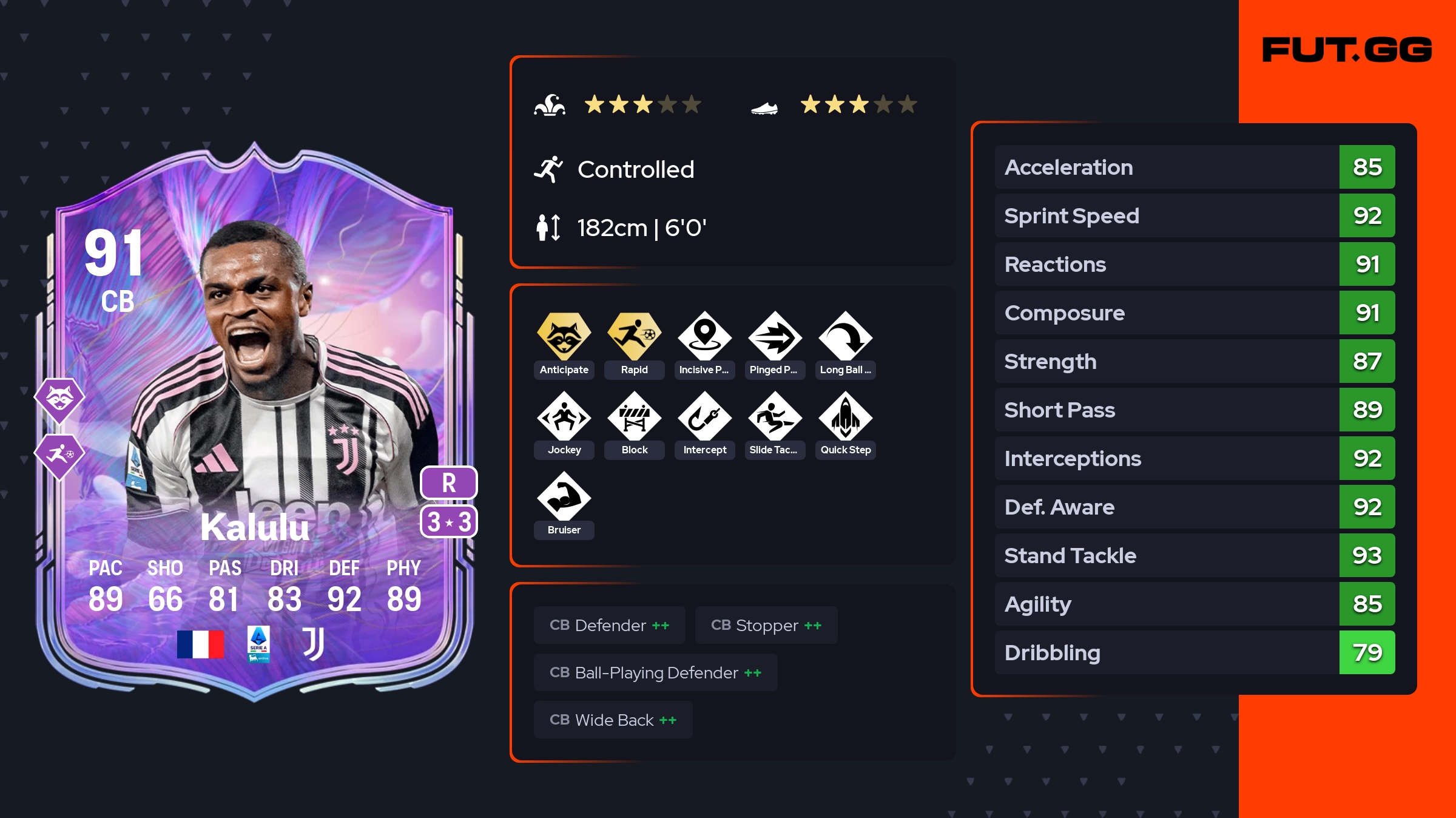Viewport: 1456px width, 818px height.
Task: Select the Intercept playstyle icon
Action: (704, 416)
